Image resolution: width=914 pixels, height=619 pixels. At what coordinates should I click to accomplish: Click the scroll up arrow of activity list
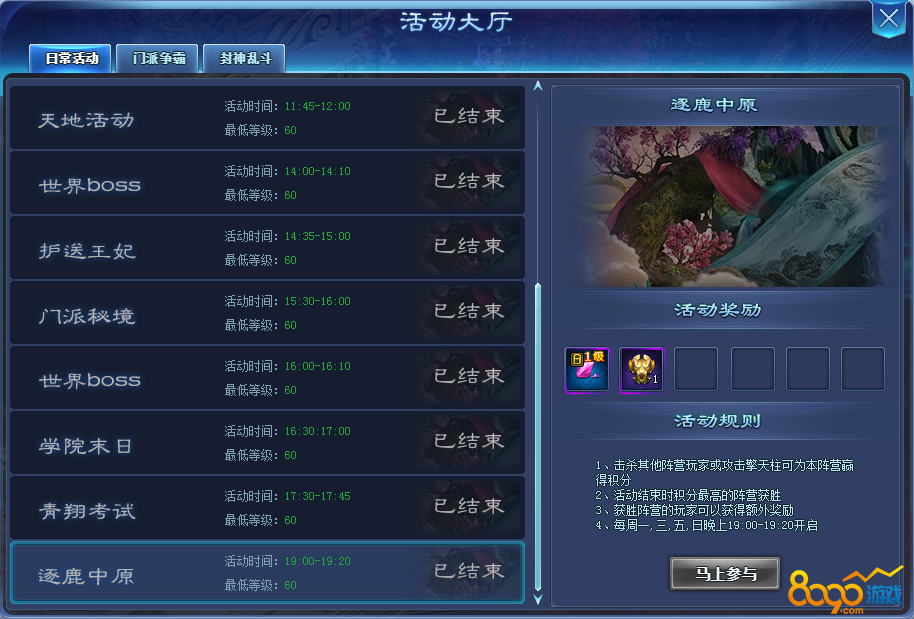click(x=538, y=86)
